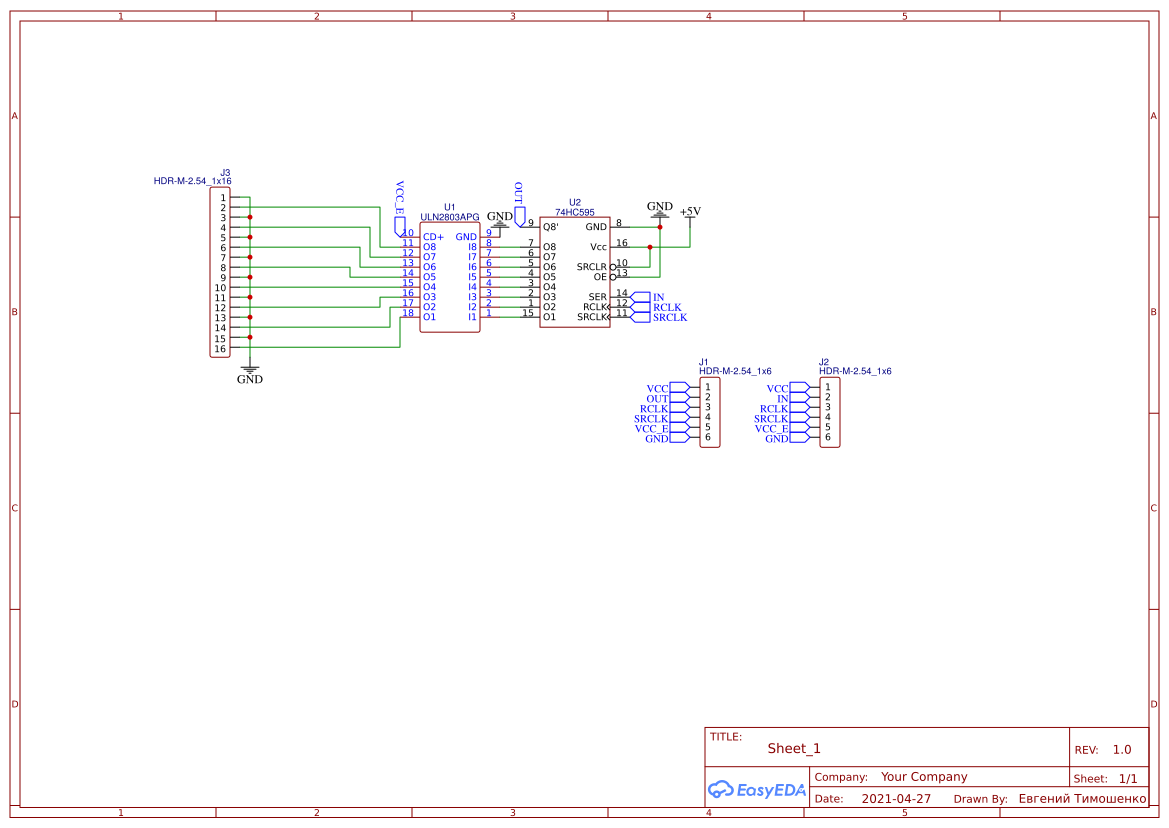This screenshot has width=1169, height=828.
Task: Click the GND symbol below J3
Action: point(250,374)
